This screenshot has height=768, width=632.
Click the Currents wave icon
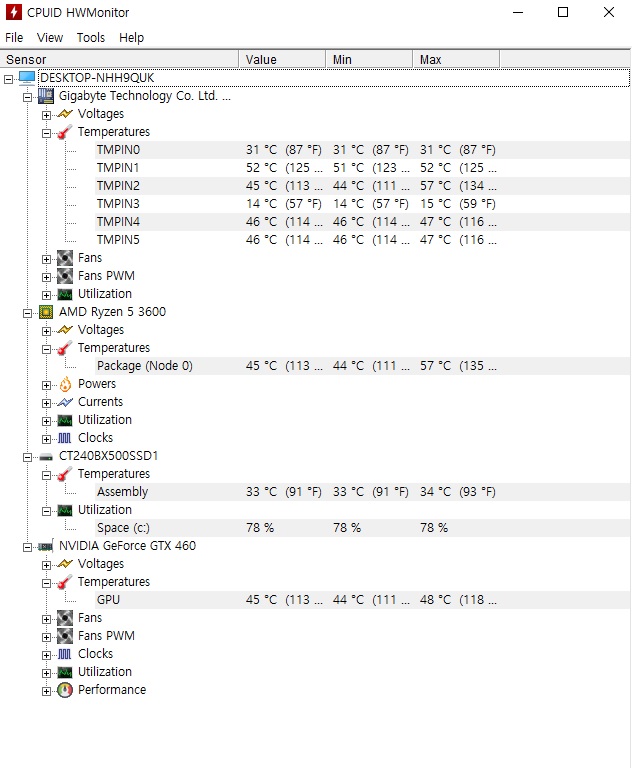click(65, 402)
